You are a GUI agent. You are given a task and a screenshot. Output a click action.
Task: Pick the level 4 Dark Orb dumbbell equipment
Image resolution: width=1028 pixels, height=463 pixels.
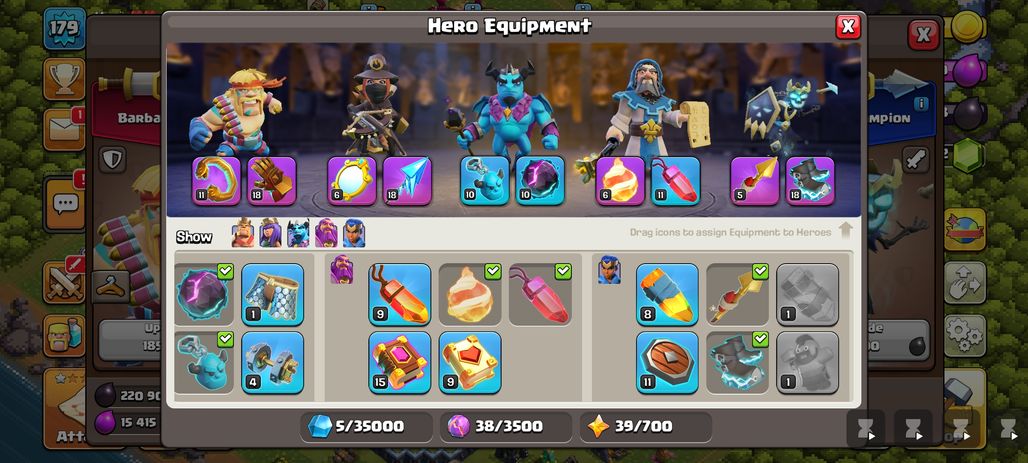click(273, 362)
